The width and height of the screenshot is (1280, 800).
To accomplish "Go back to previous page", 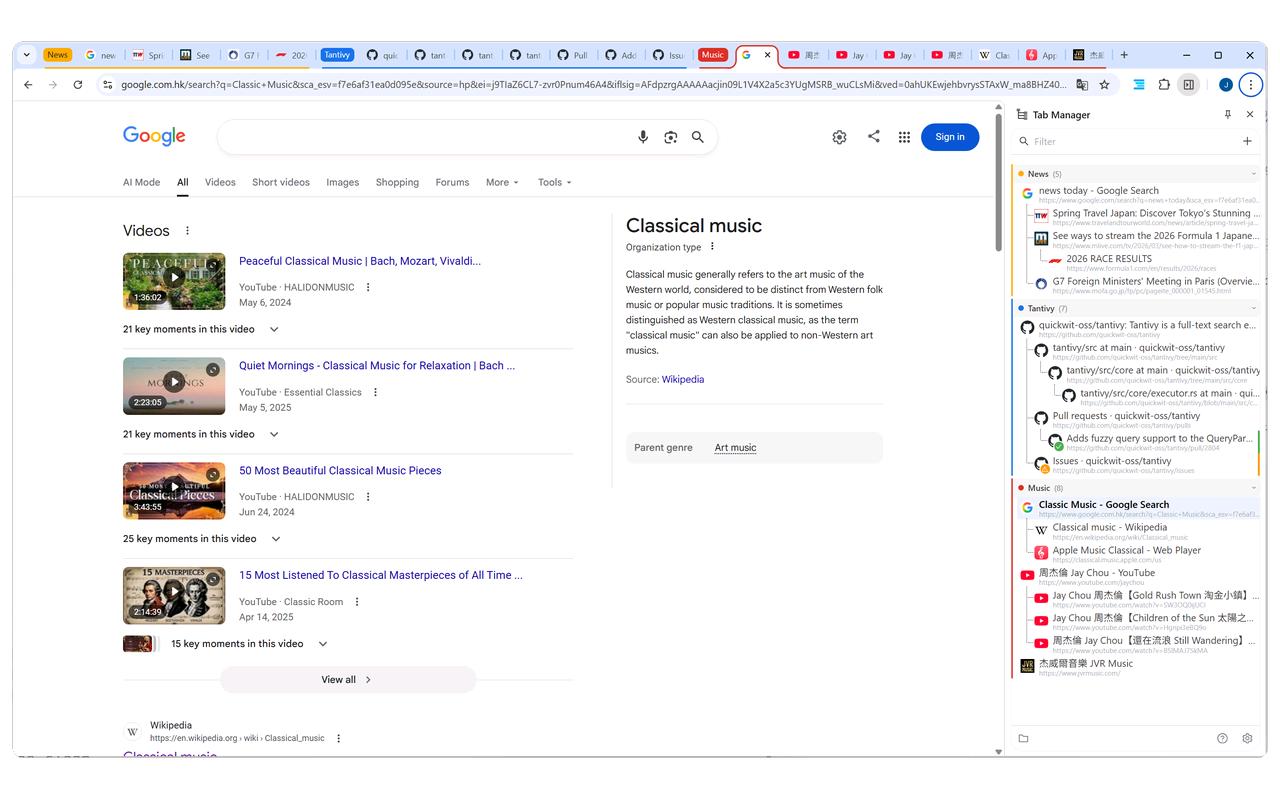I will click(28, 85).
